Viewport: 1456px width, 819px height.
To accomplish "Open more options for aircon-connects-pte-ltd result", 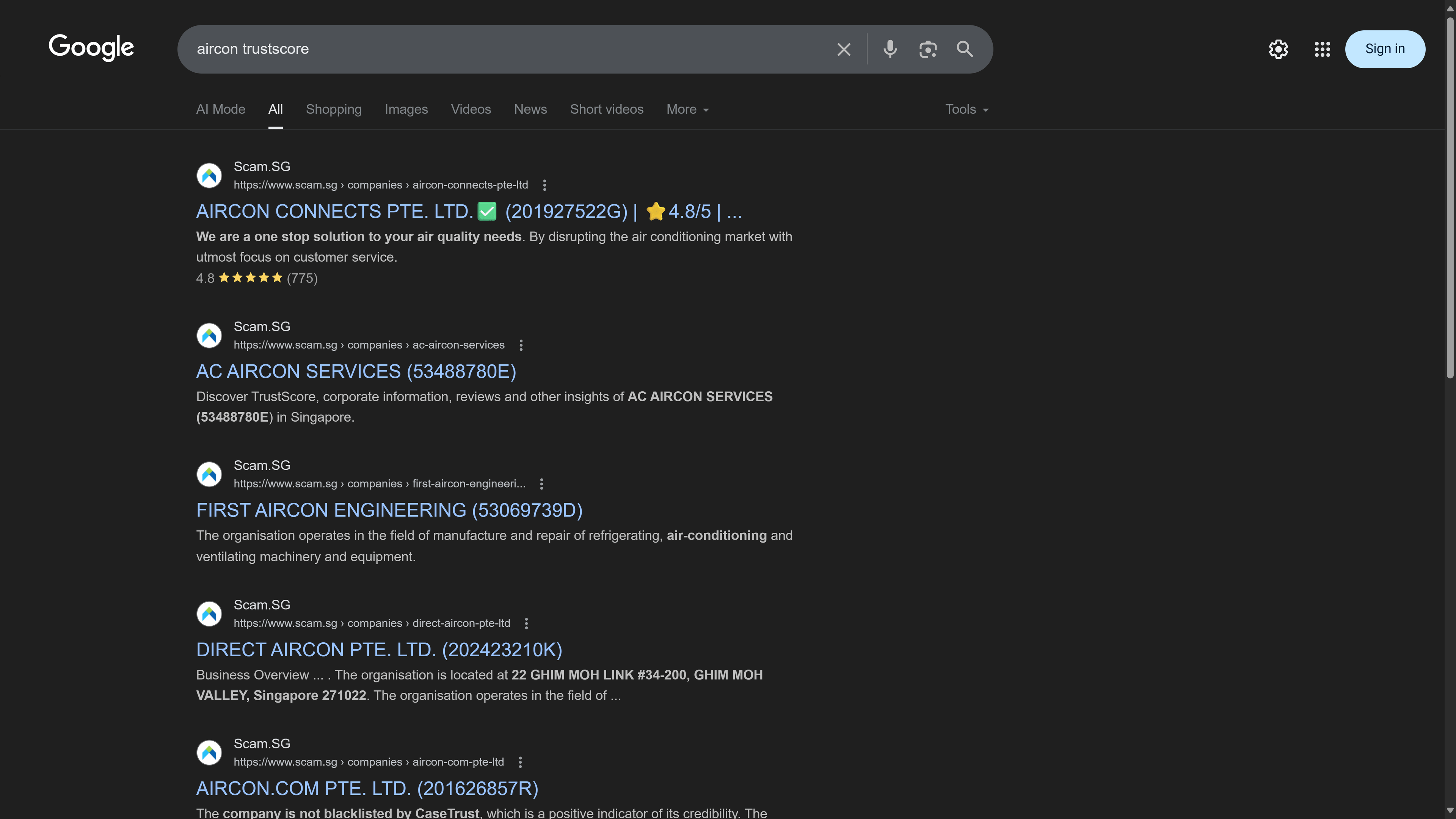I will coord(544,185).
